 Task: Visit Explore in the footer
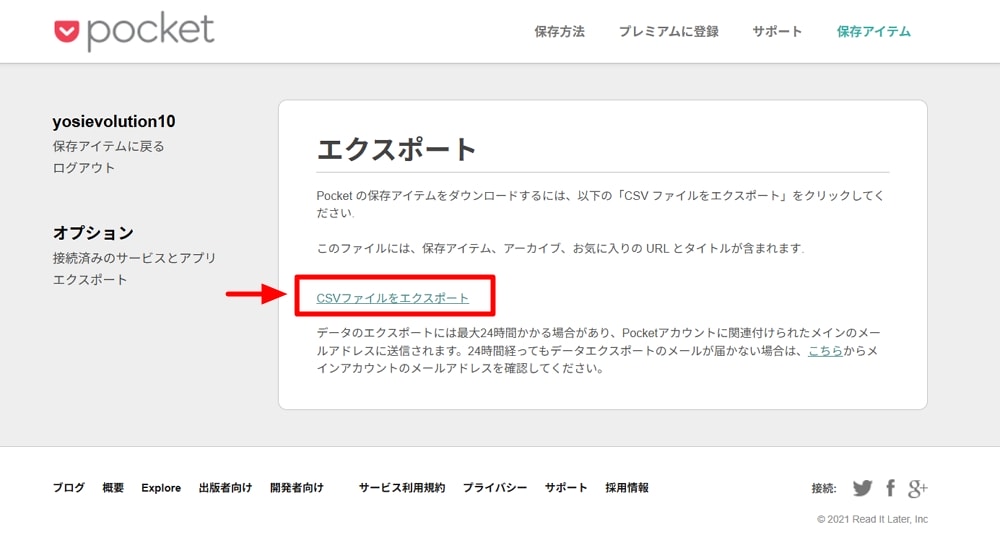(161, 488)
